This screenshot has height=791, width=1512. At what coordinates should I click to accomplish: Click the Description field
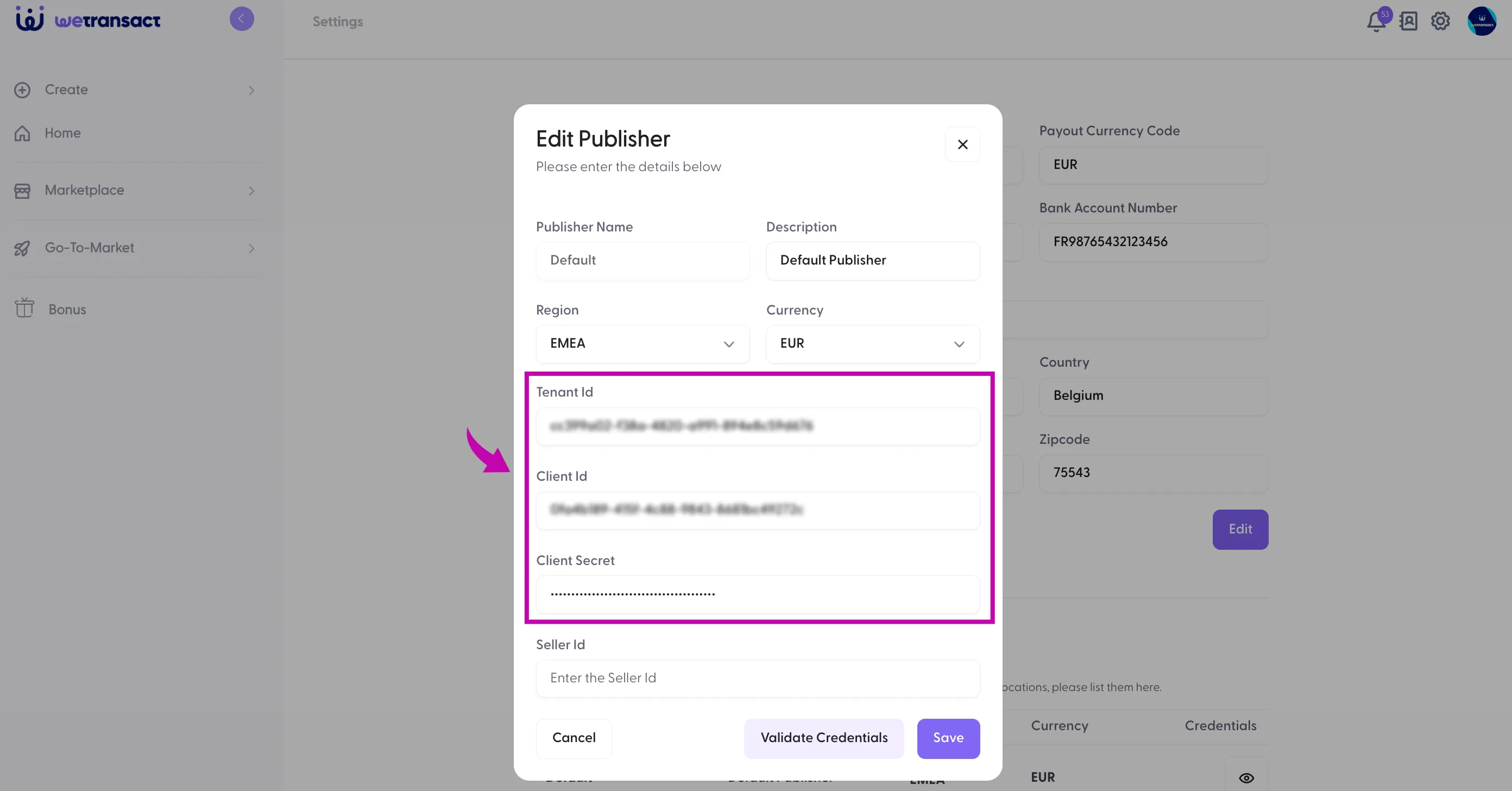[873, 260]
